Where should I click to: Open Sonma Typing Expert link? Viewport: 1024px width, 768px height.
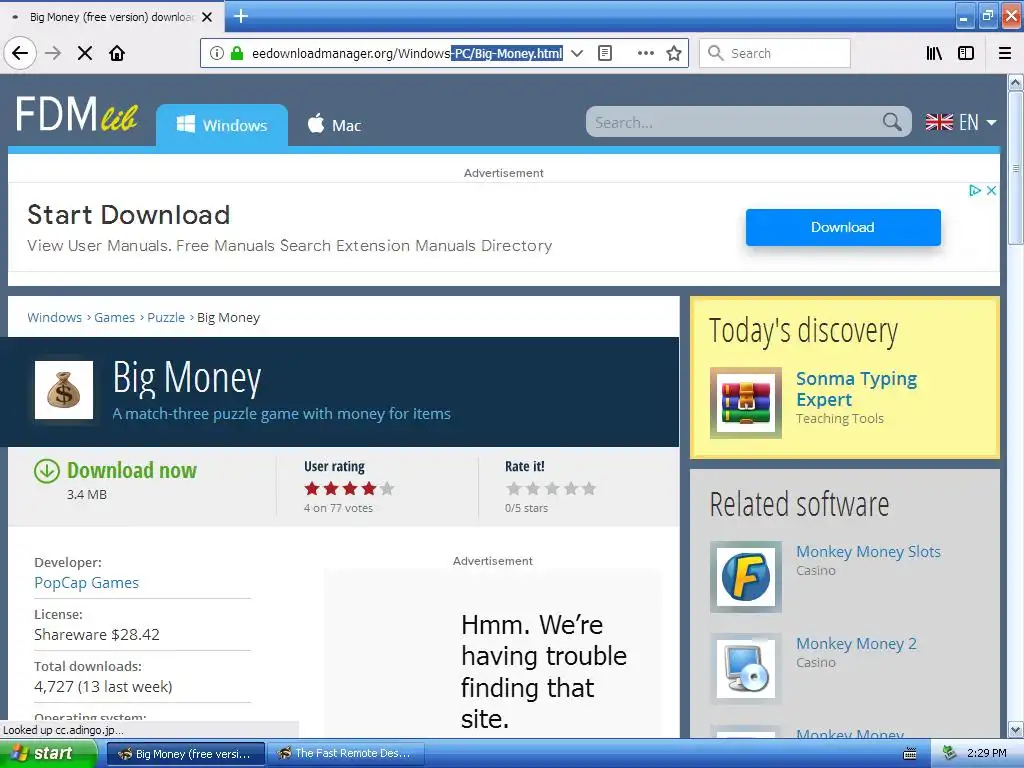coord(856,389)
